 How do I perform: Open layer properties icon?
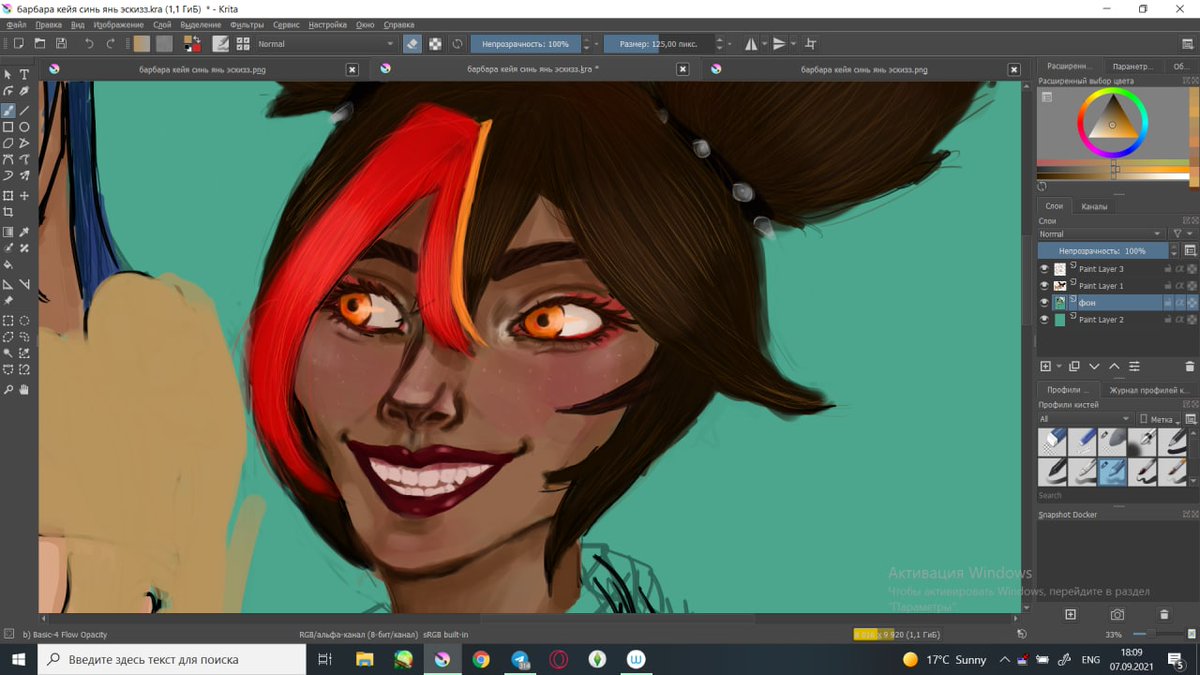(1135, 367)
